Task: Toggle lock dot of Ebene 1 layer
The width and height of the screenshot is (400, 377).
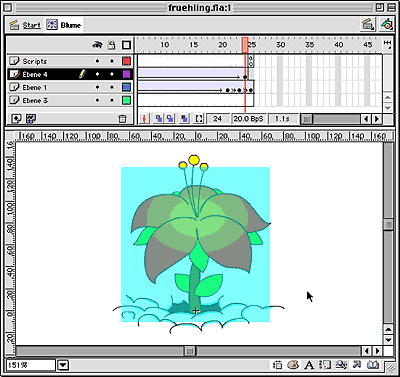Action: [112, 87]
